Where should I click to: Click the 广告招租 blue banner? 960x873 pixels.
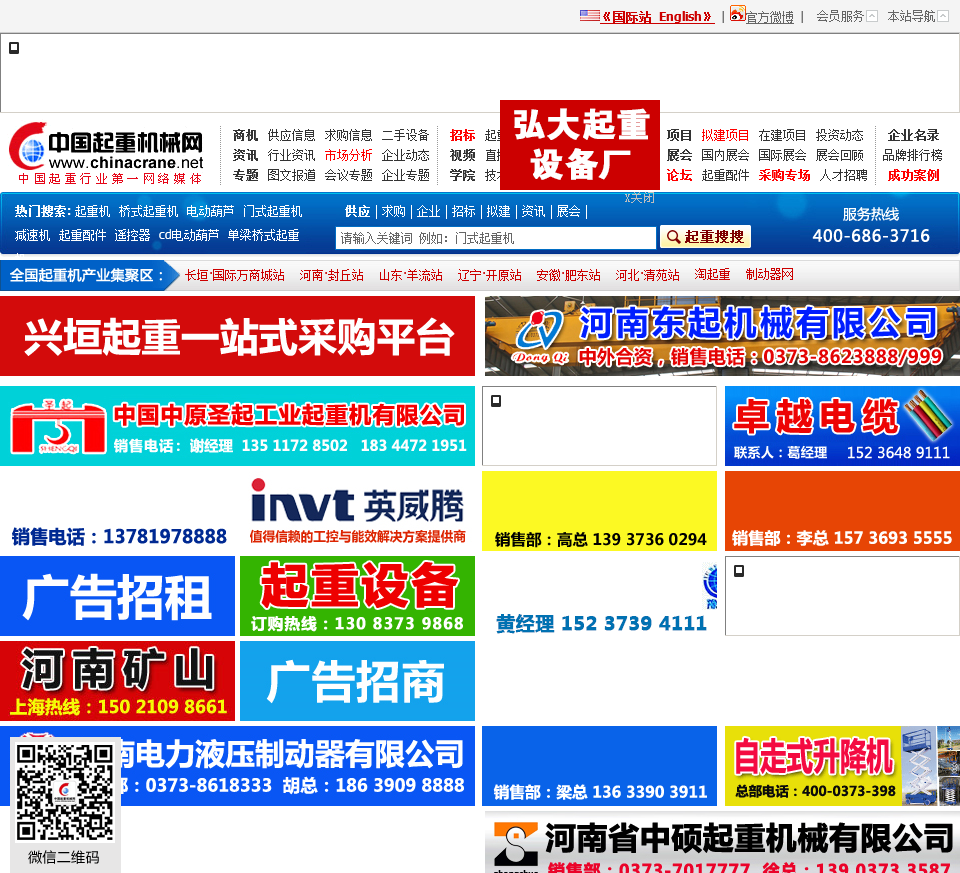click(x=118, y=596)
